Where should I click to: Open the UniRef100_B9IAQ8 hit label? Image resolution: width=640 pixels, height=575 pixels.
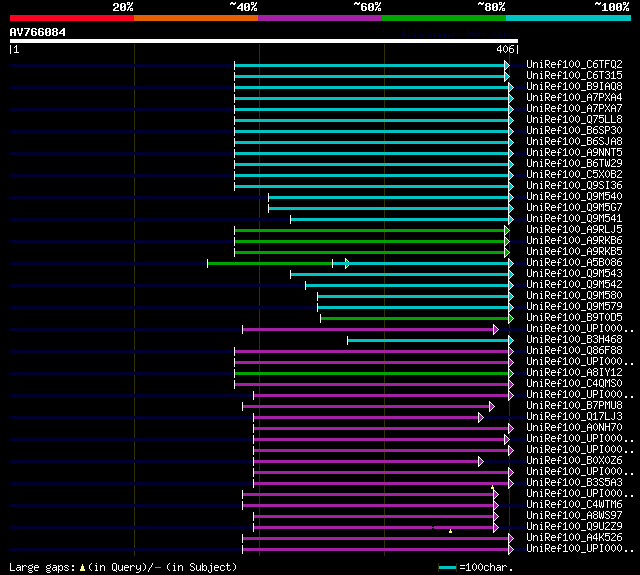(574, 87)
